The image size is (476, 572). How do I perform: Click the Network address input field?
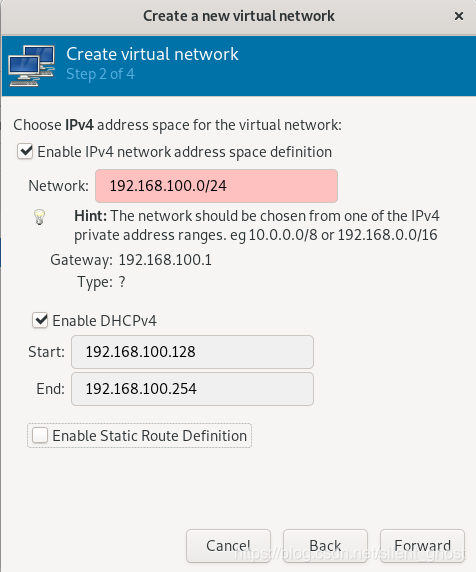pyautogui.click(x=216, y=186)
